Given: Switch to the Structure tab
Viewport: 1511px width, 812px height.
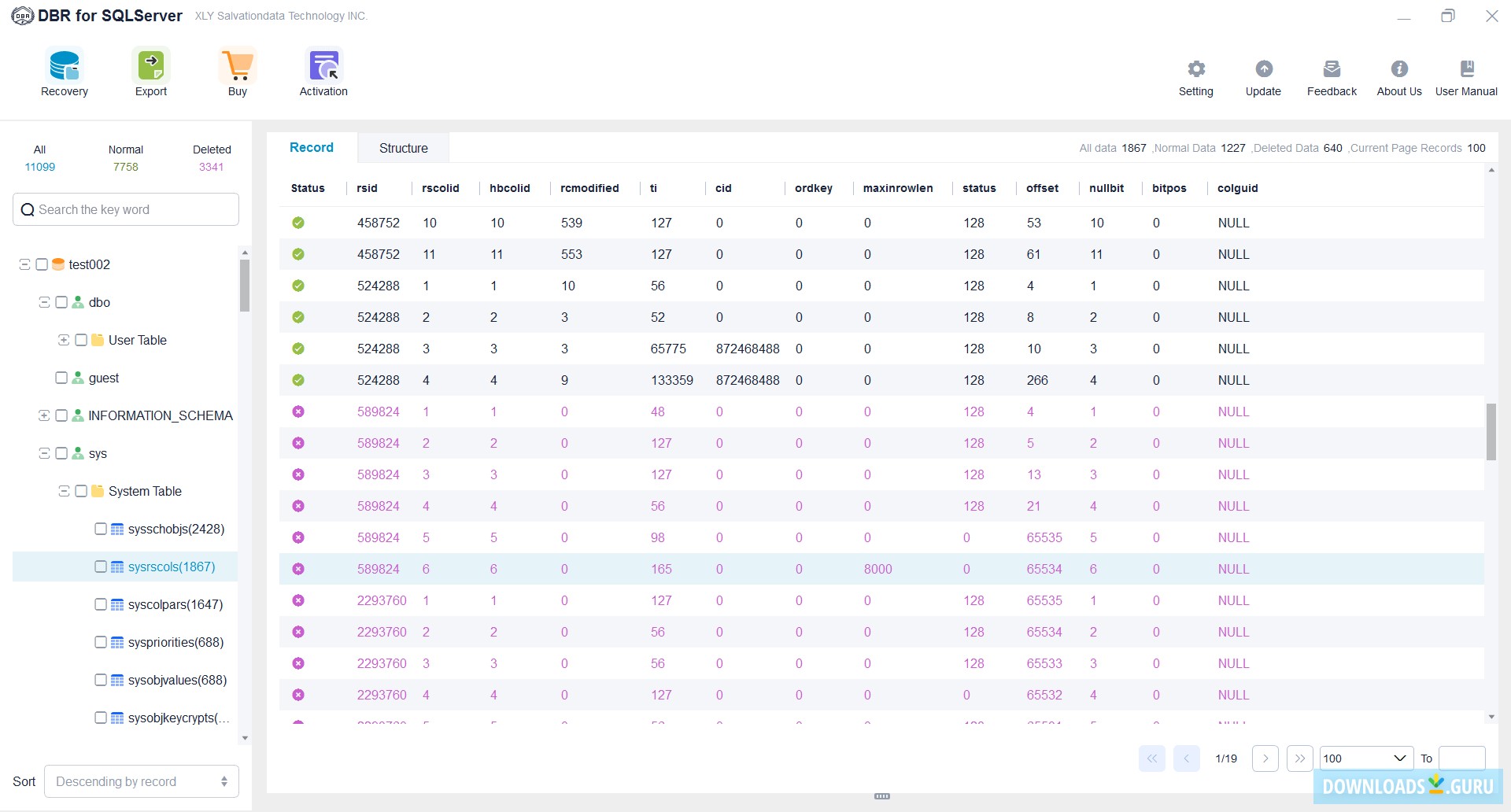Looking at the screenshot, I should coord(404,148).
